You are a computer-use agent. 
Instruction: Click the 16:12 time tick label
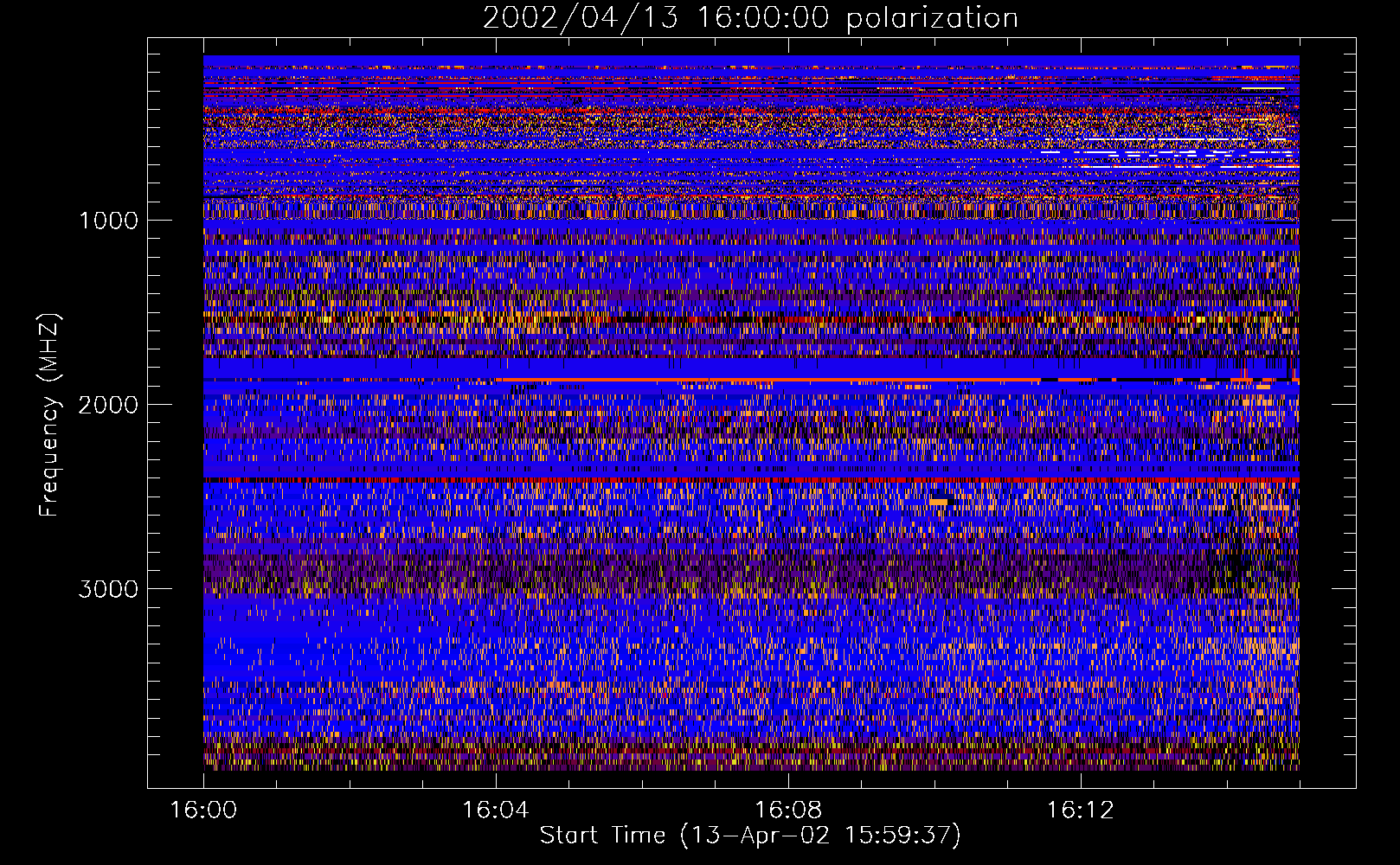1080,811
